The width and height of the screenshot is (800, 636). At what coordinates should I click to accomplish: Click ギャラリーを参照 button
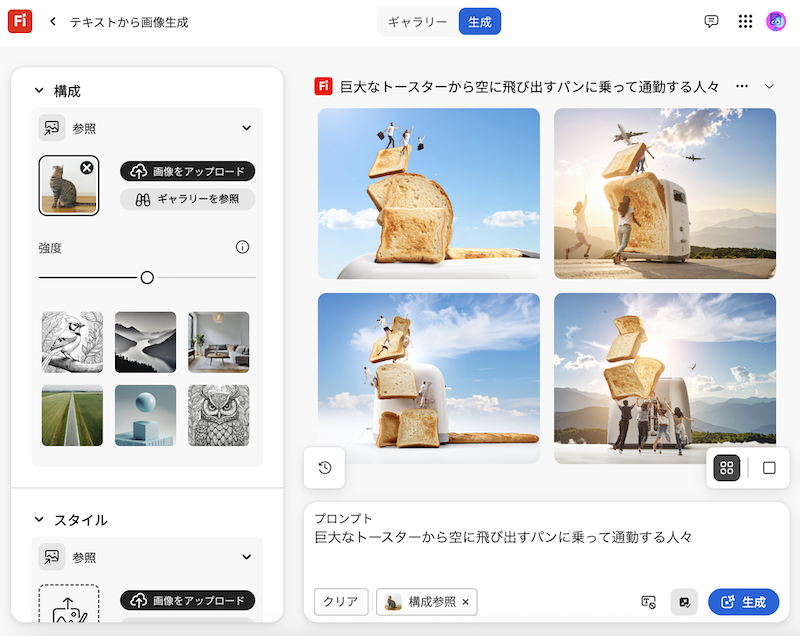click(x=188, y=199)
